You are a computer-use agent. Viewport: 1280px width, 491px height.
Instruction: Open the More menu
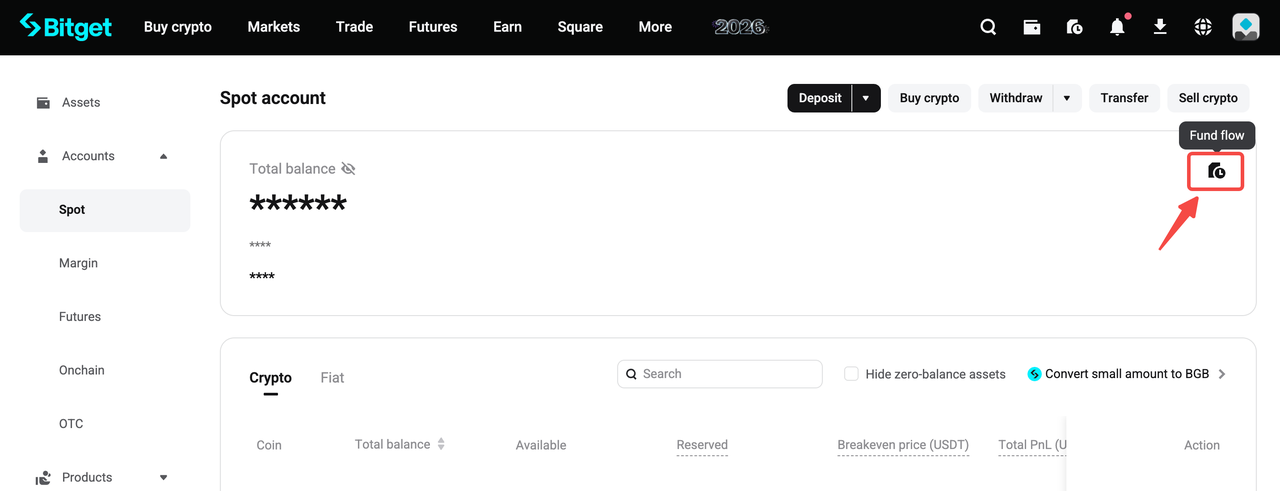(655, 27)
